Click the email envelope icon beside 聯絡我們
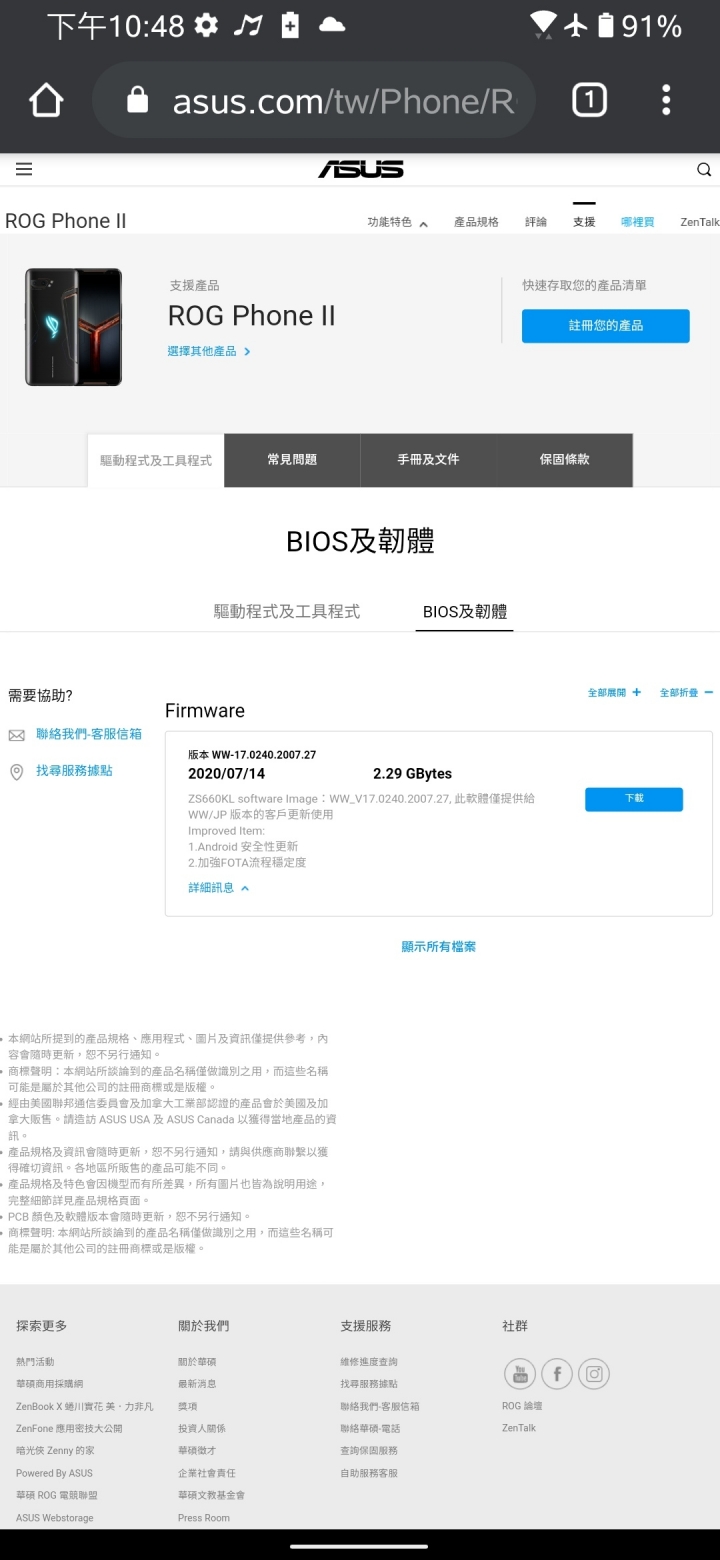This screenshot has width=720, height=1560. 16,735
